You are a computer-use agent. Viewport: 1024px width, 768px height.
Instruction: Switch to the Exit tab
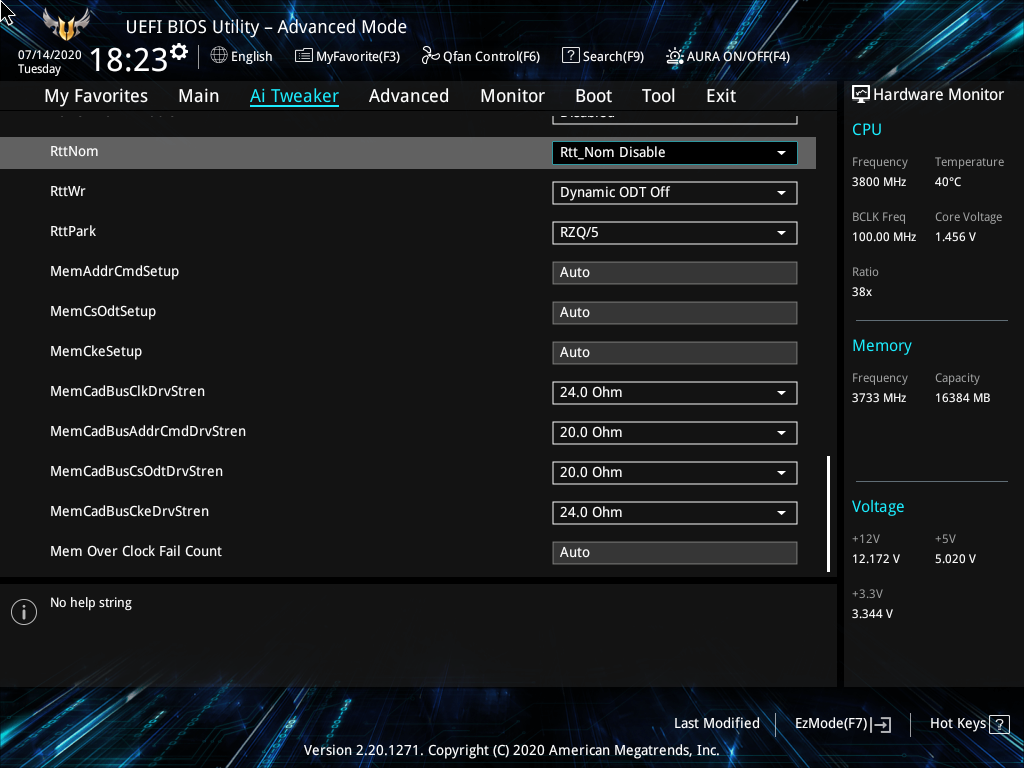pyautogui.click(x=721, y=96)
